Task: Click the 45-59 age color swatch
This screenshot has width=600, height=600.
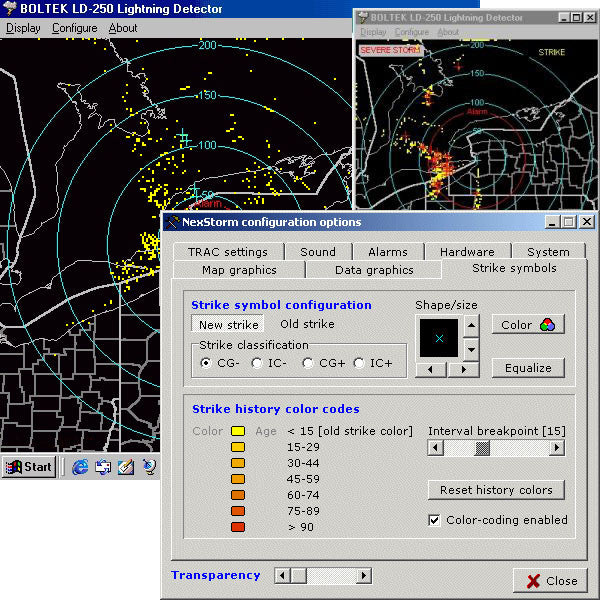Action: pos(238,479)
